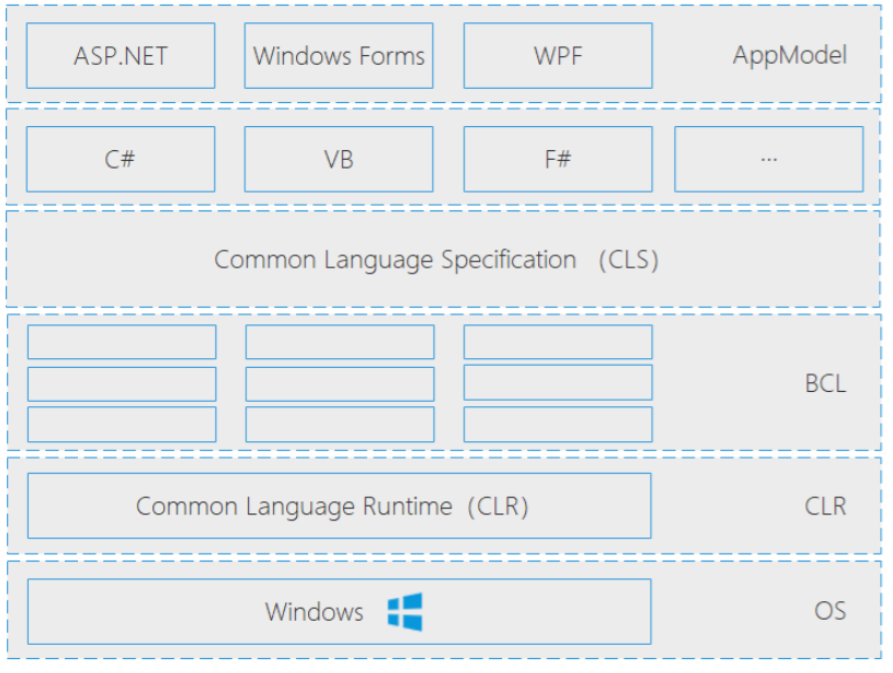Click the Windows logo icon
The height and width of the screenshot is (673, 893).
pos(405,612)
